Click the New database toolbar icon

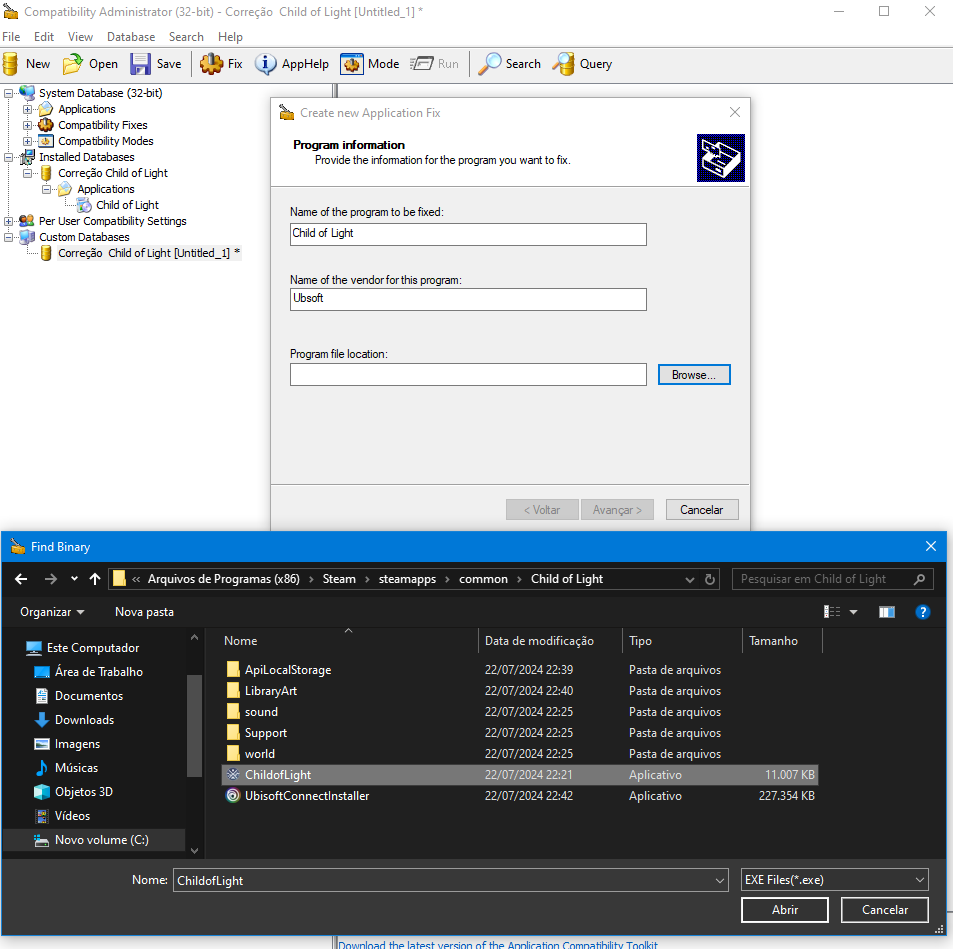point(10,64)
